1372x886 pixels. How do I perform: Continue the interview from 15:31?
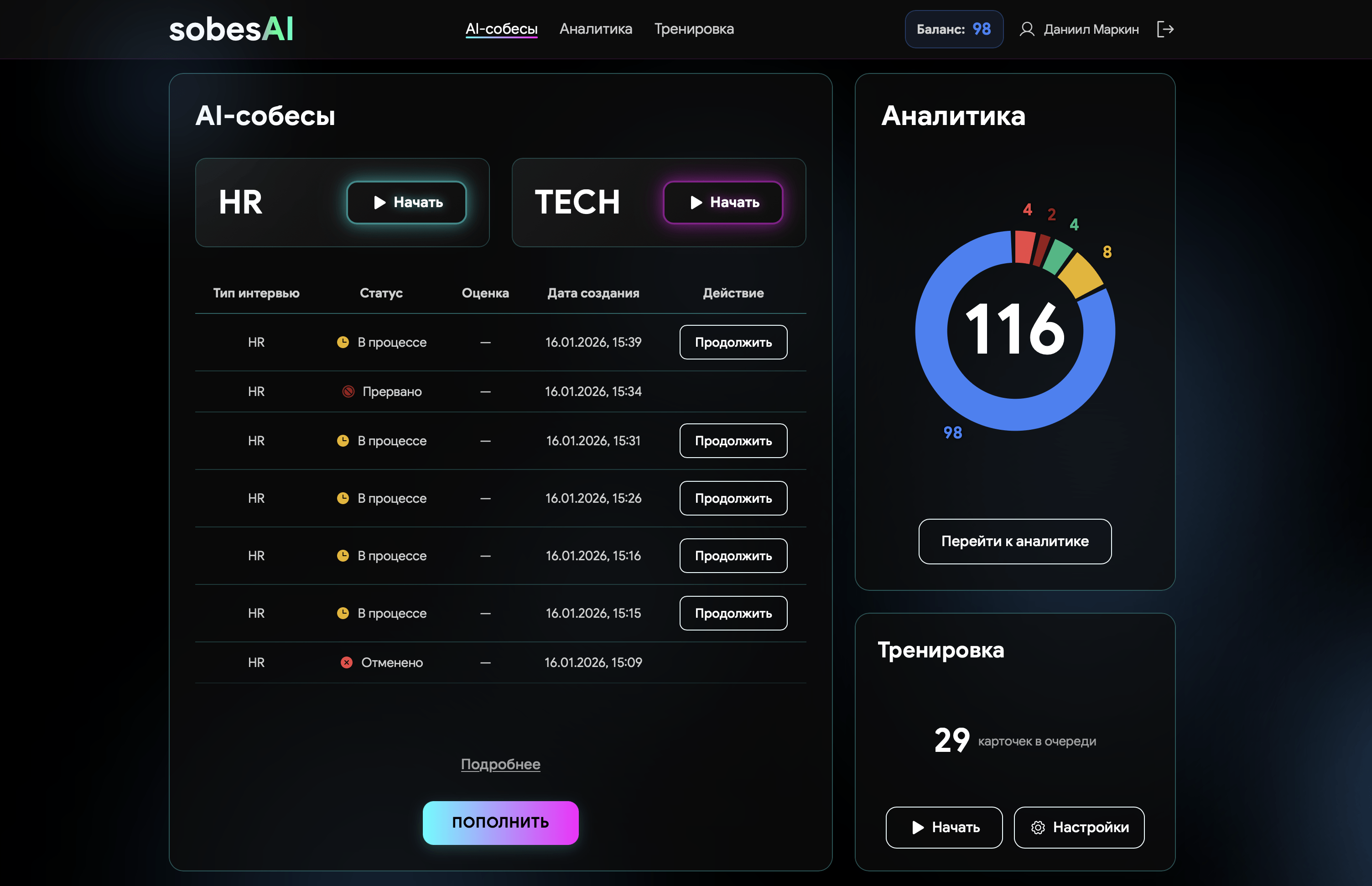(733, 441)
